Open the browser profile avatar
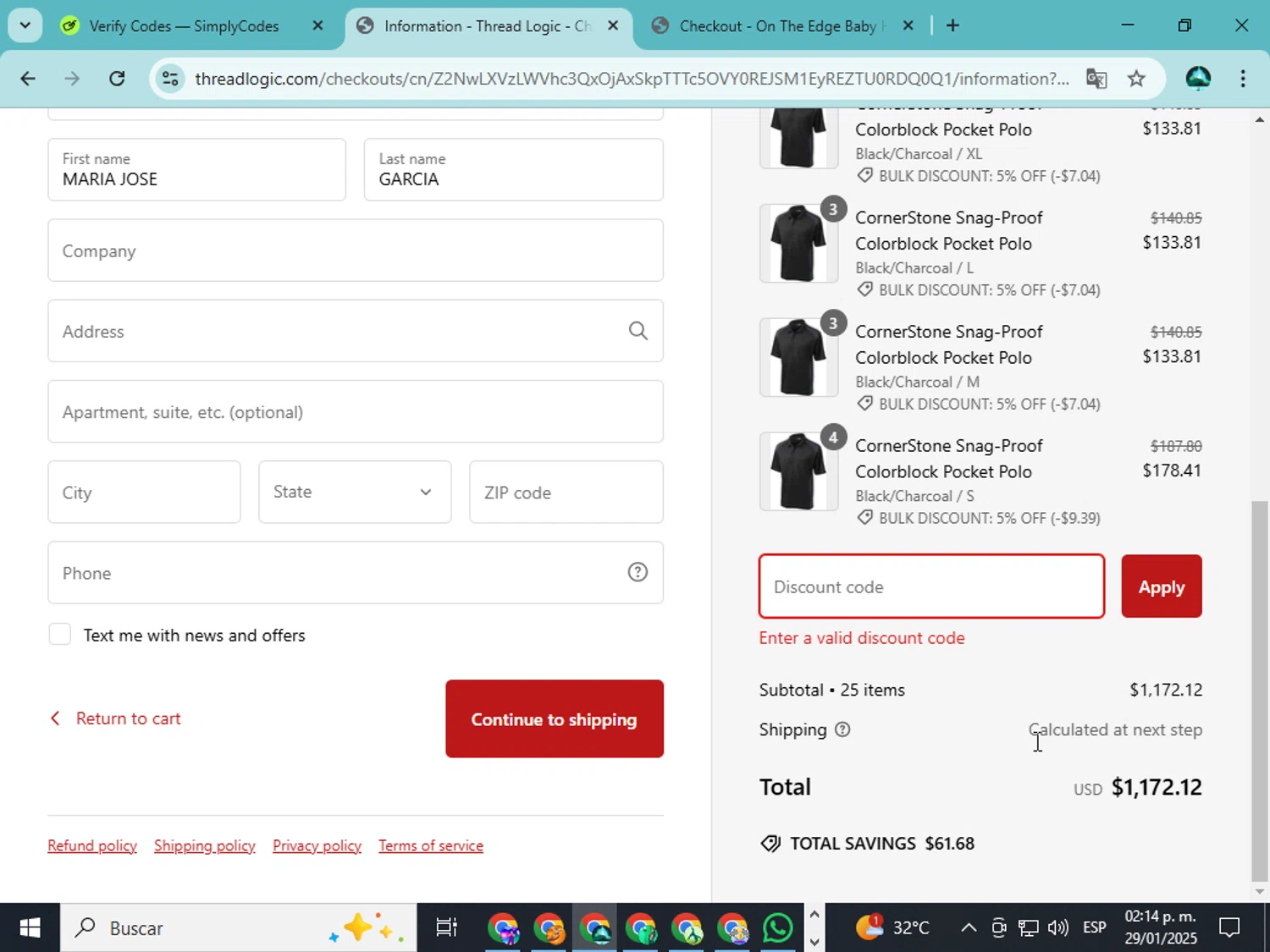1270x952 pixels. [1198, 79]
